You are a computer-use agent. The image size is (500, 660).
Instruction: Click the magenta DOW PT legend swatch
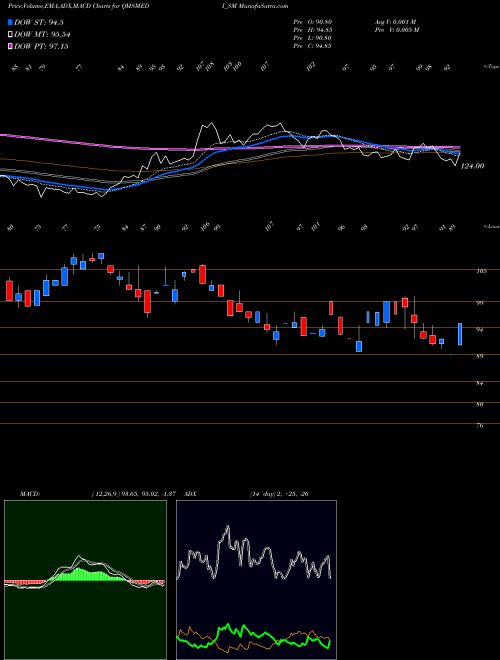(x=11, y=46)
